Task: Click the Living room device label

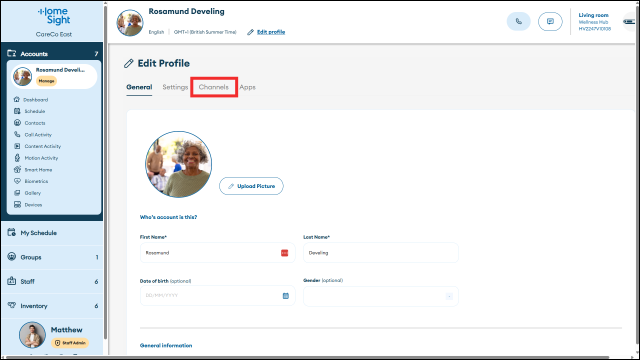Action: pyautogui.click(x=593, y=15)
